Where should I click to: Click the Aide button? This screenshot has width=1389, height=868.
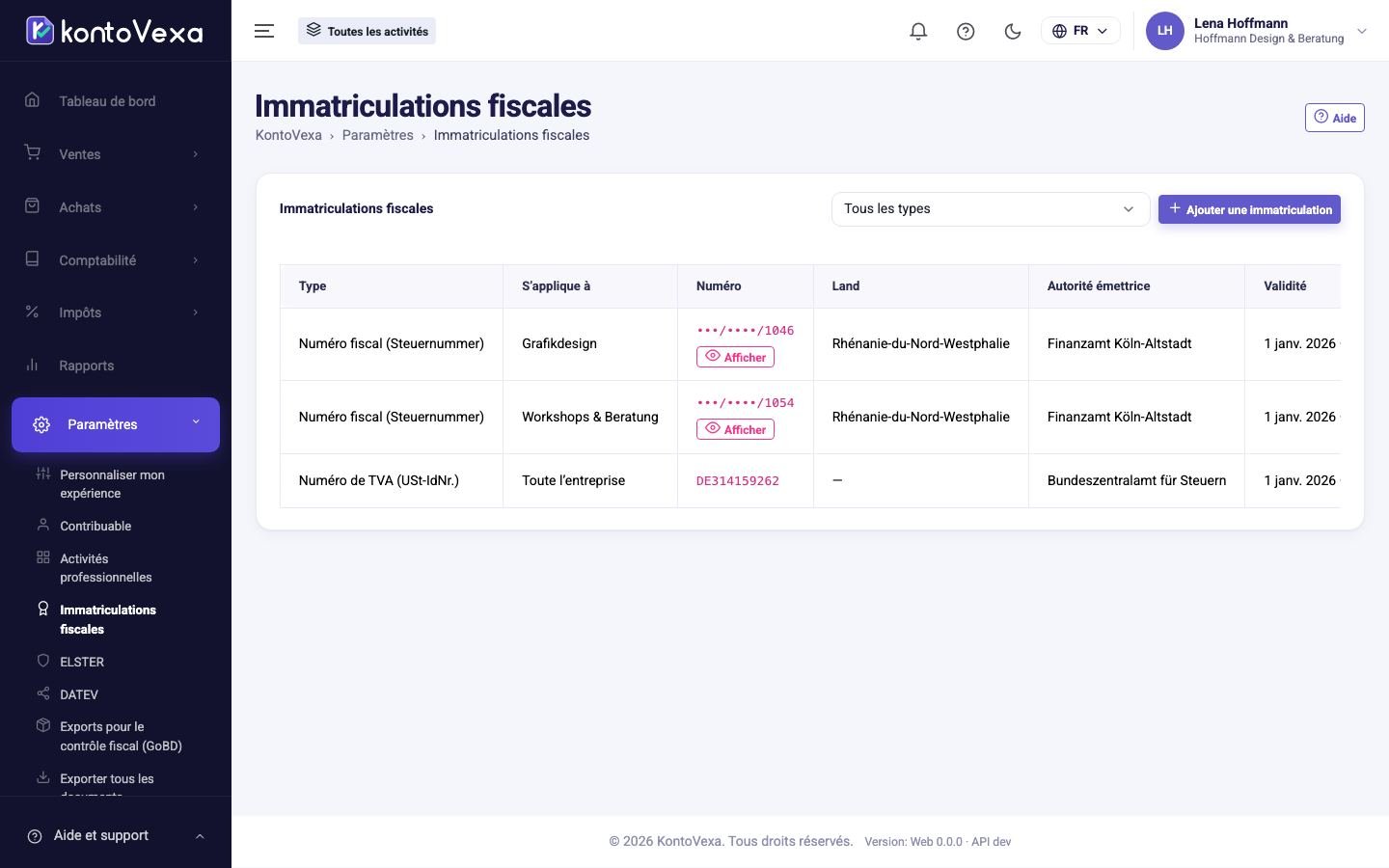[1334, 118]
